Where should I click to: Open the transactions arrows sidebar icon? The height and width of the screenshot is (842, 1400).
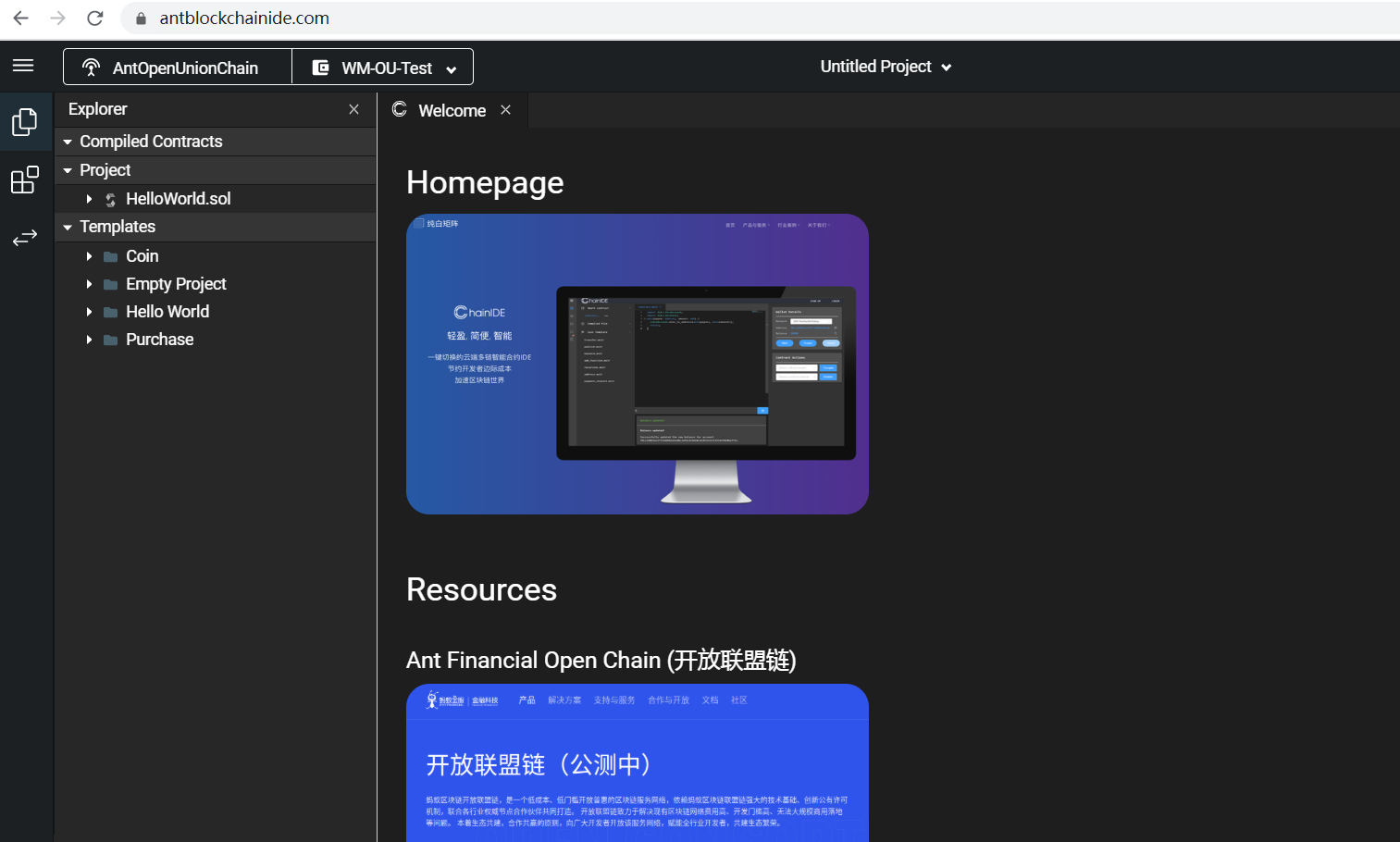pyautogui.click(x=25, y=238)
